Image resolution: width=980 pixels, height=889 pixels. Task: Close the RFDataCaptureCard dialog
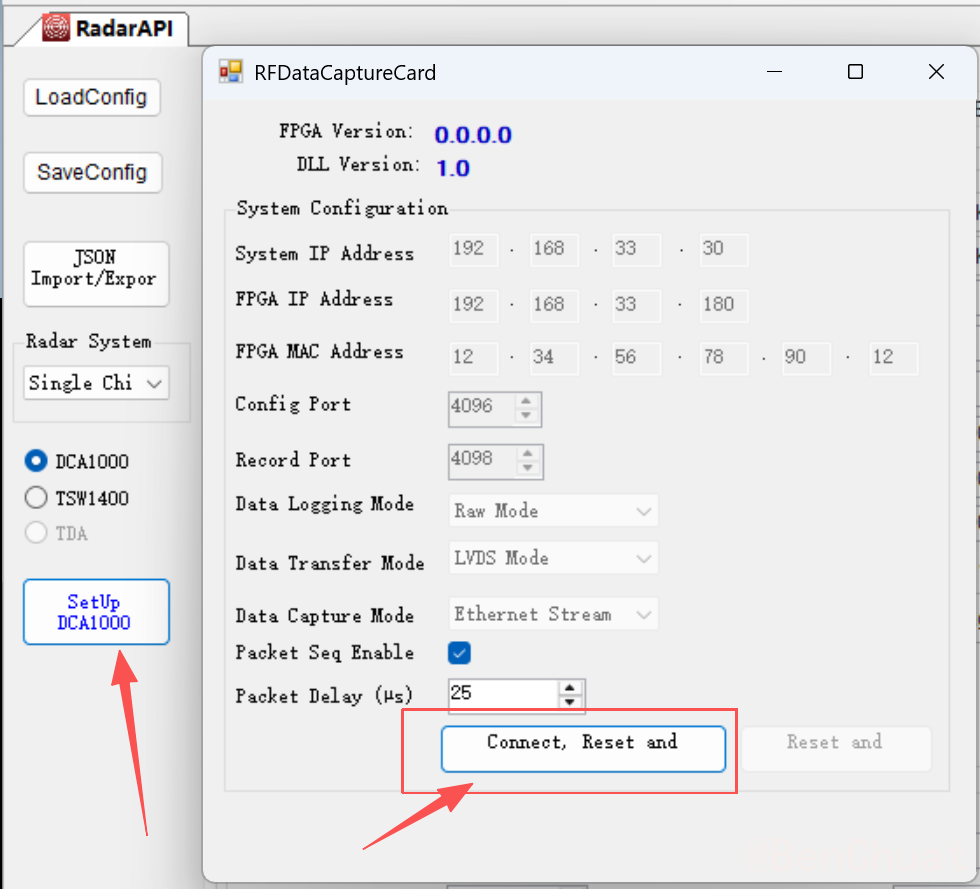click(936, 72)
